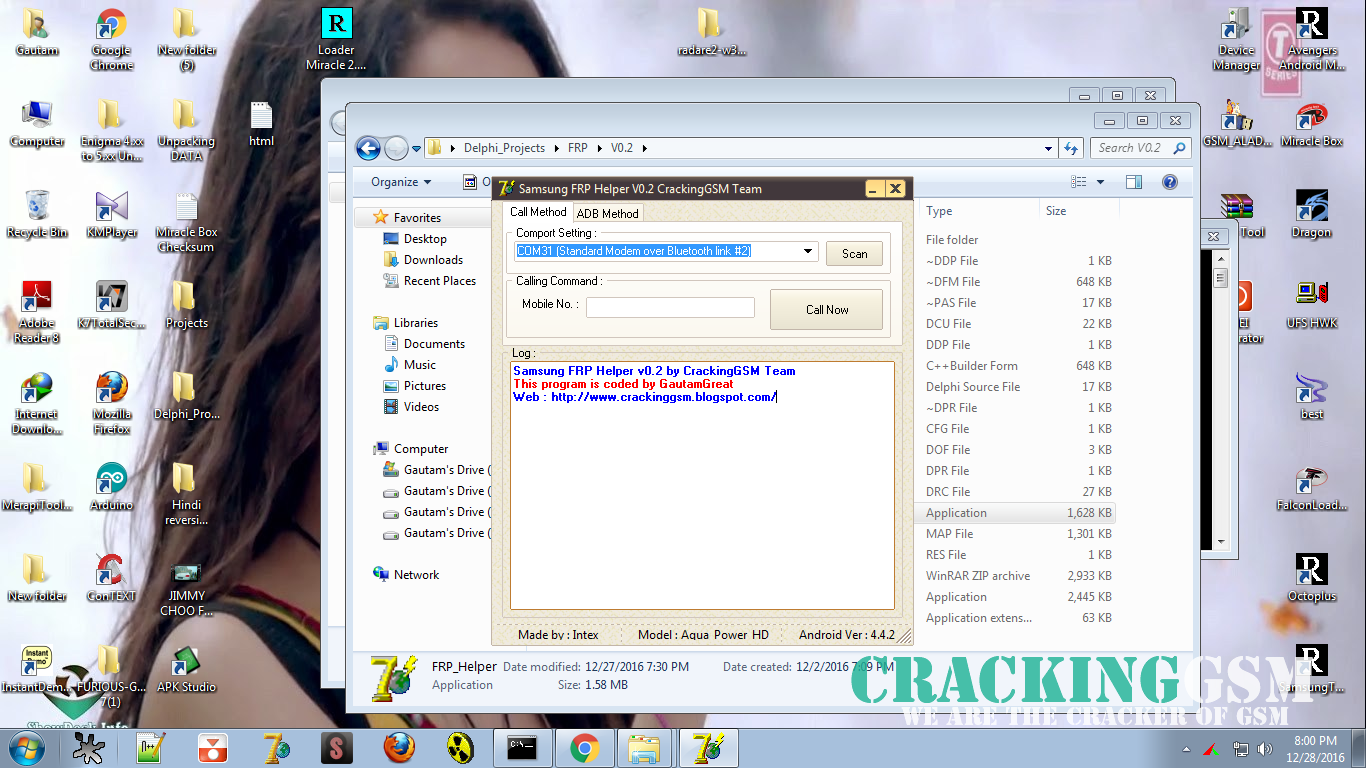
Task: Select the Call Method tab
Action: [x=537, y=212]
